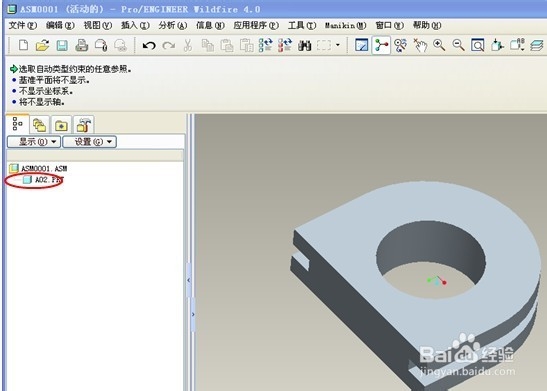Image resolution: width=547 pixels, height=391 pixels.
Task: Click the Regenerate model icon
Action: (x=265, y=45)
